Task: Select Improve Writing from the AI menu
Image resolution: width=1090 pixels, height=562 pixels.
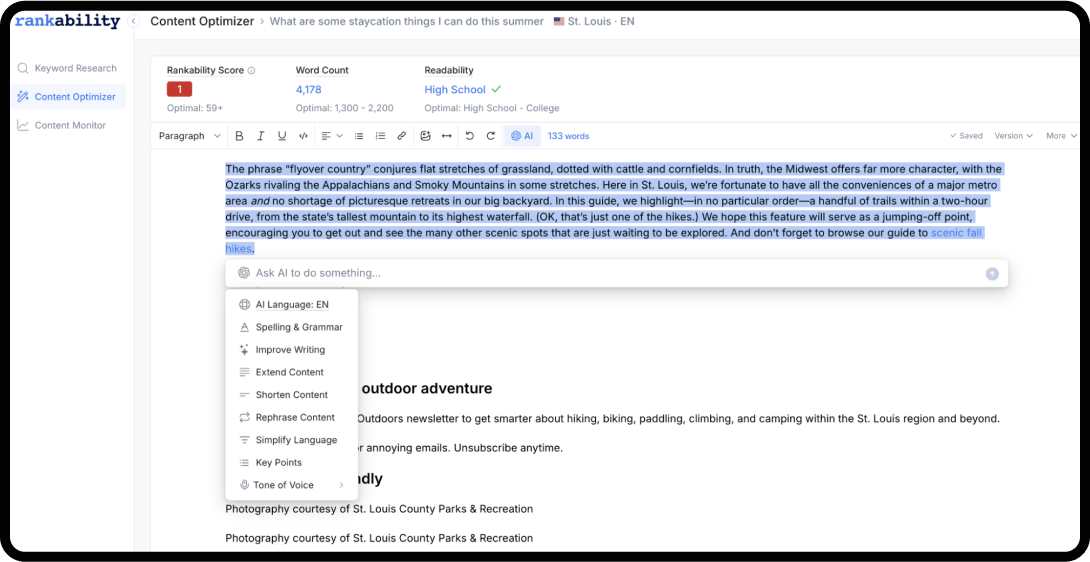Action: (x=290, y=350)
